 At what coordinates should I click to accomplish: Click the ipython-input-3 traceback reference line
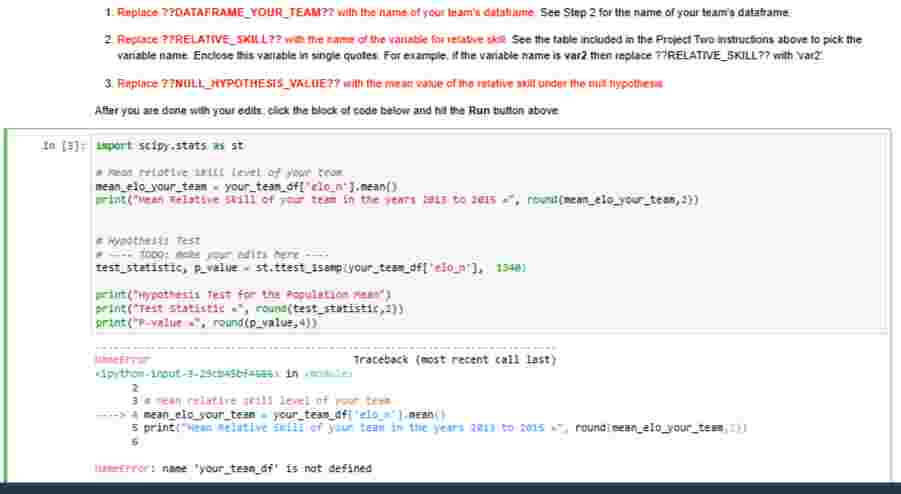coord(223,374)
